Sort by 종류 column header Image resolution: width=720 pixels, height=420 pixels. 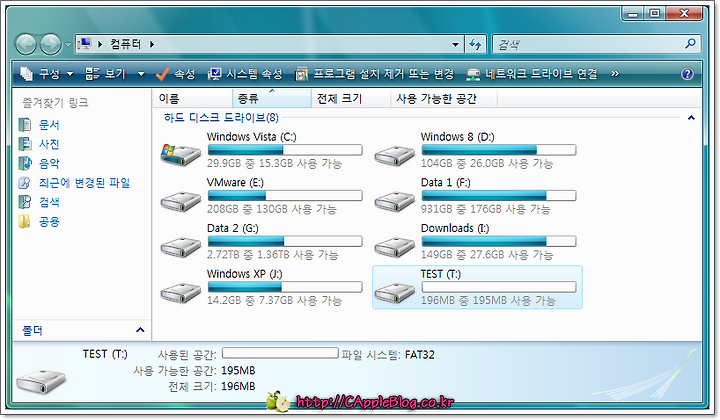[x=272, y=99]
